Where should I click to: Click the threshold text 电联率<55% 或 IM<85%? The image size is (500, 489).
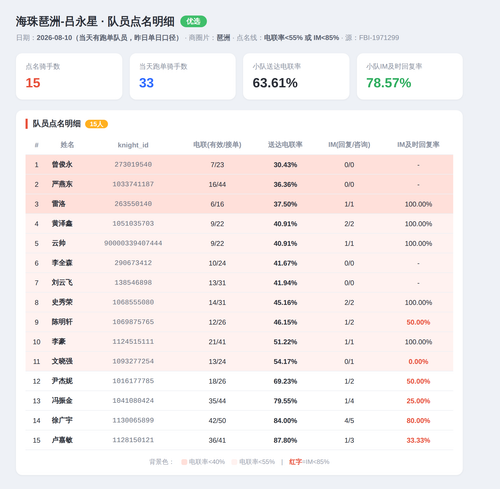pyautogui.click(x=301, y=38)
